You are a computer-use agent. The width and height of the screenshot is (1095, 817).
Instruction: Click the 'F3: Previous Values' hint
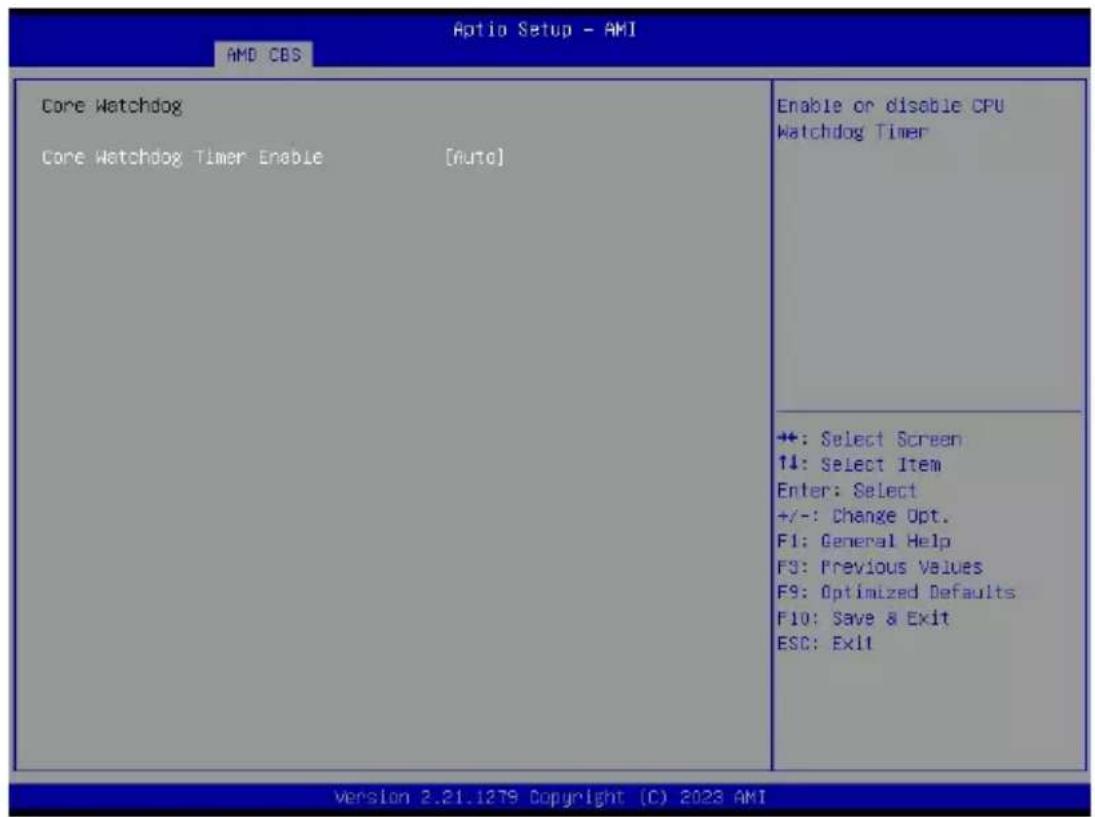point(880,566)
